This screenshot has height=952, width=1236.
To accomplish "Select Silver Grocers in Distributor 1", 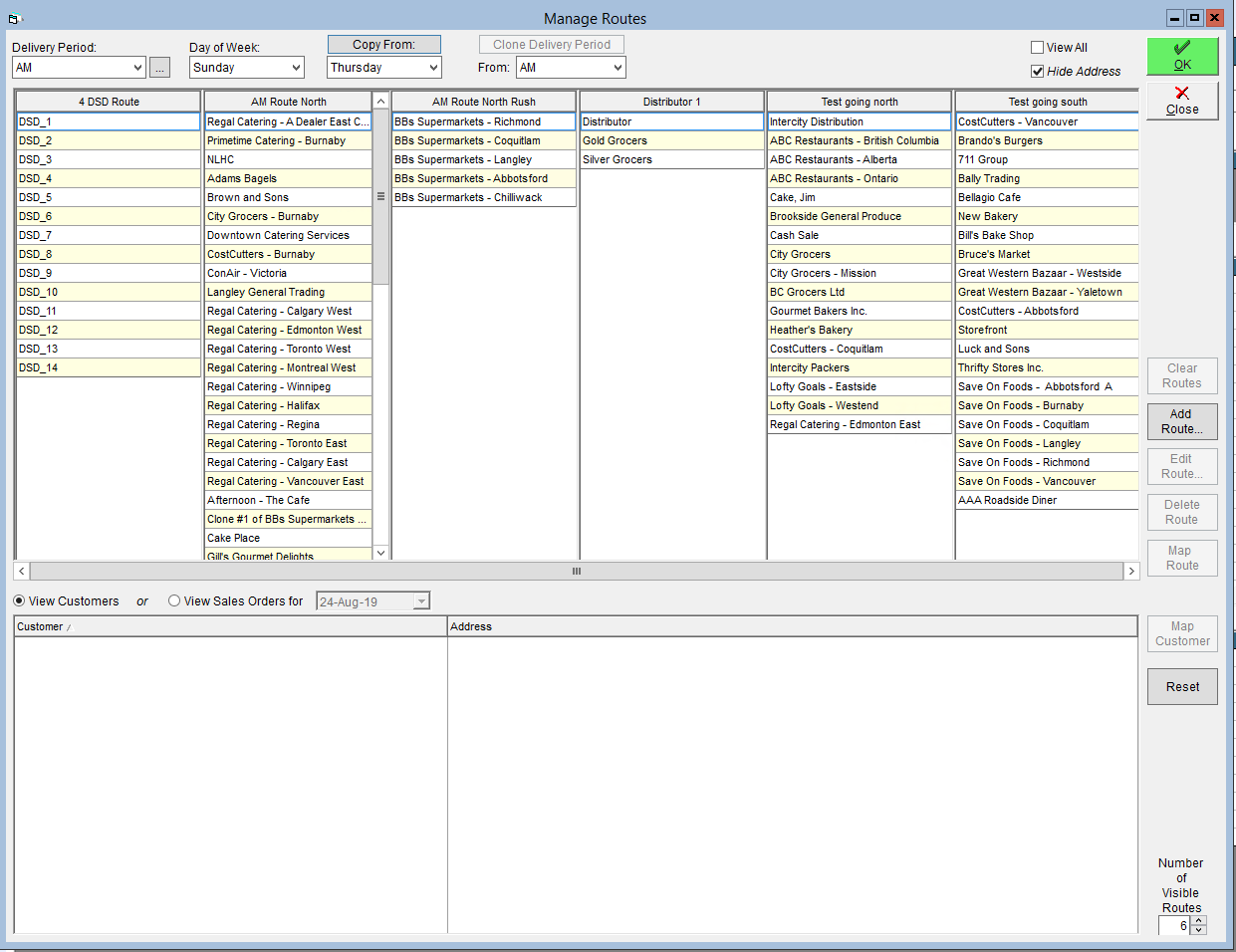I will 671,159.
